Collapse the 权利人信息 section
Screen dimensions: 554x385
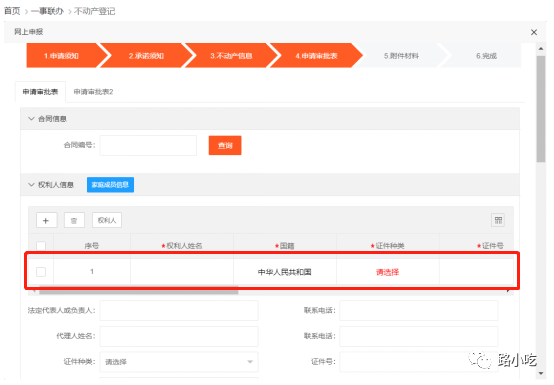[31, 185]
